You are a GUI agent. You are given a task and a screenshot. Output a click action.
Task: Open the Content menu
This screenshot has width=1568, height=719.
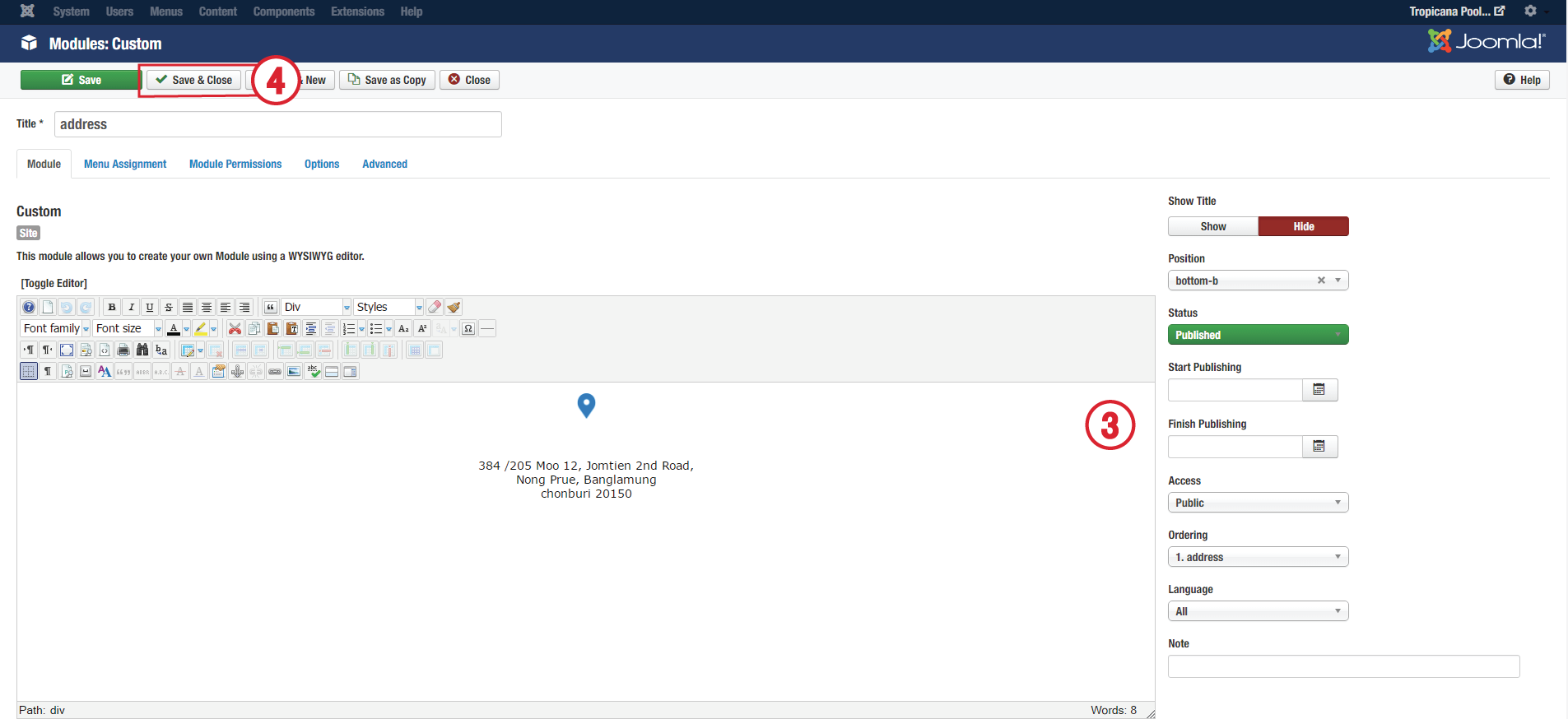218,12
